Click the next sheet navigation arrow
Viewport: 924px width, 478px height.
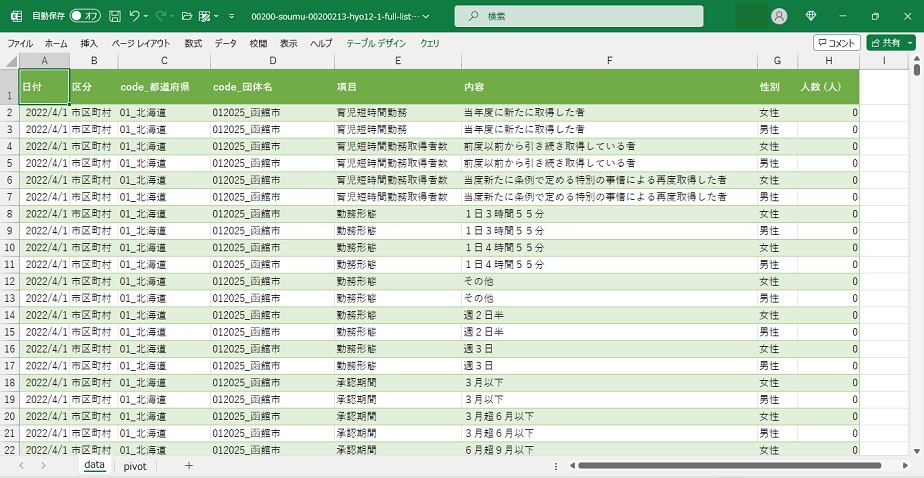[x=44, y=466]
